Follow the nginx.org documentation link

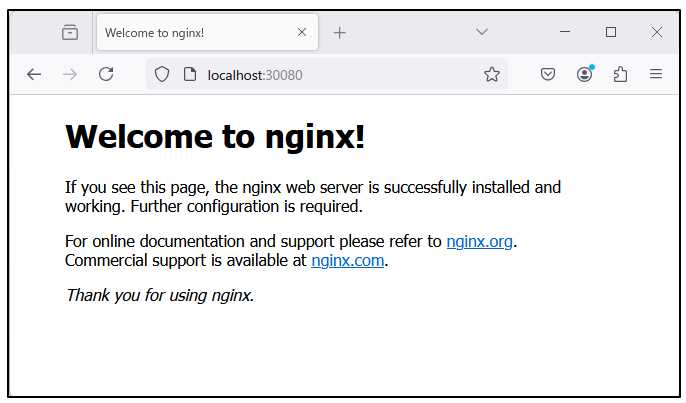coord(479,241)
